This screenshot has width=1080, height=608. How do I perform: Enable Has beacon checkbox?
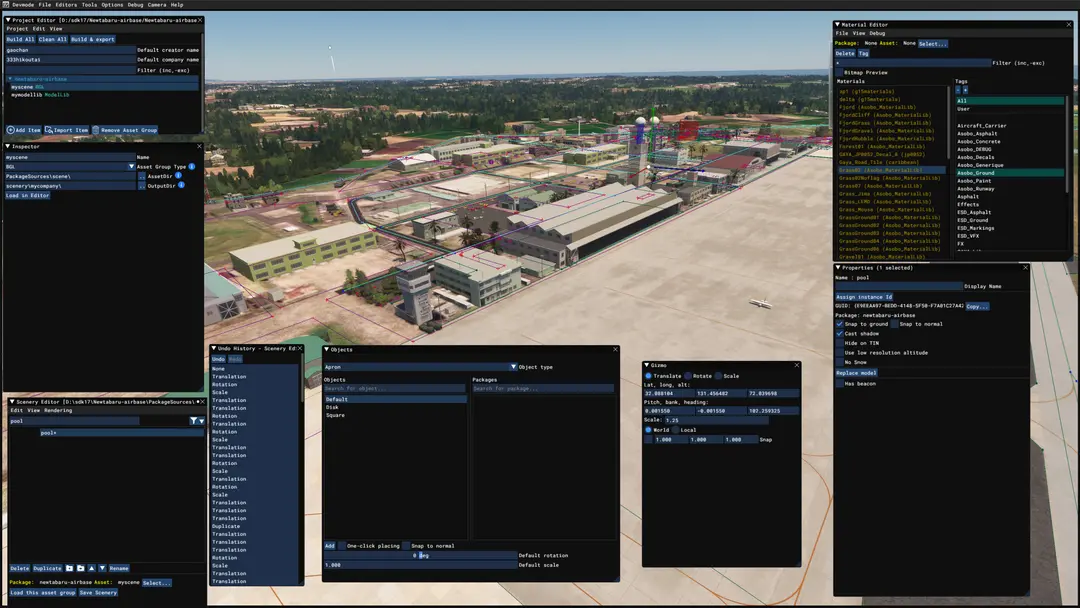click(x=839, y=384)
